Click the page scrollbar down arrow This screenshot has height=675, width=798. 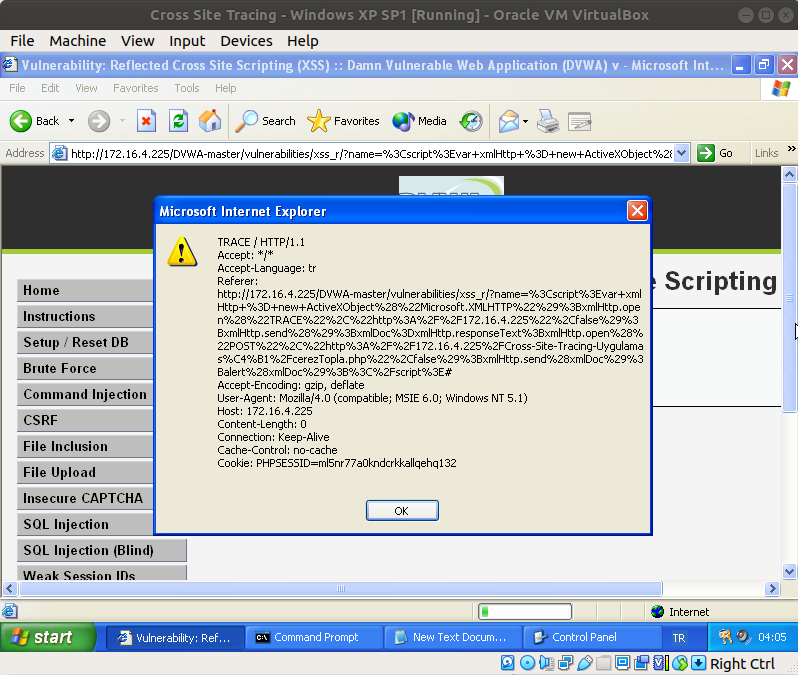point(789,571)
